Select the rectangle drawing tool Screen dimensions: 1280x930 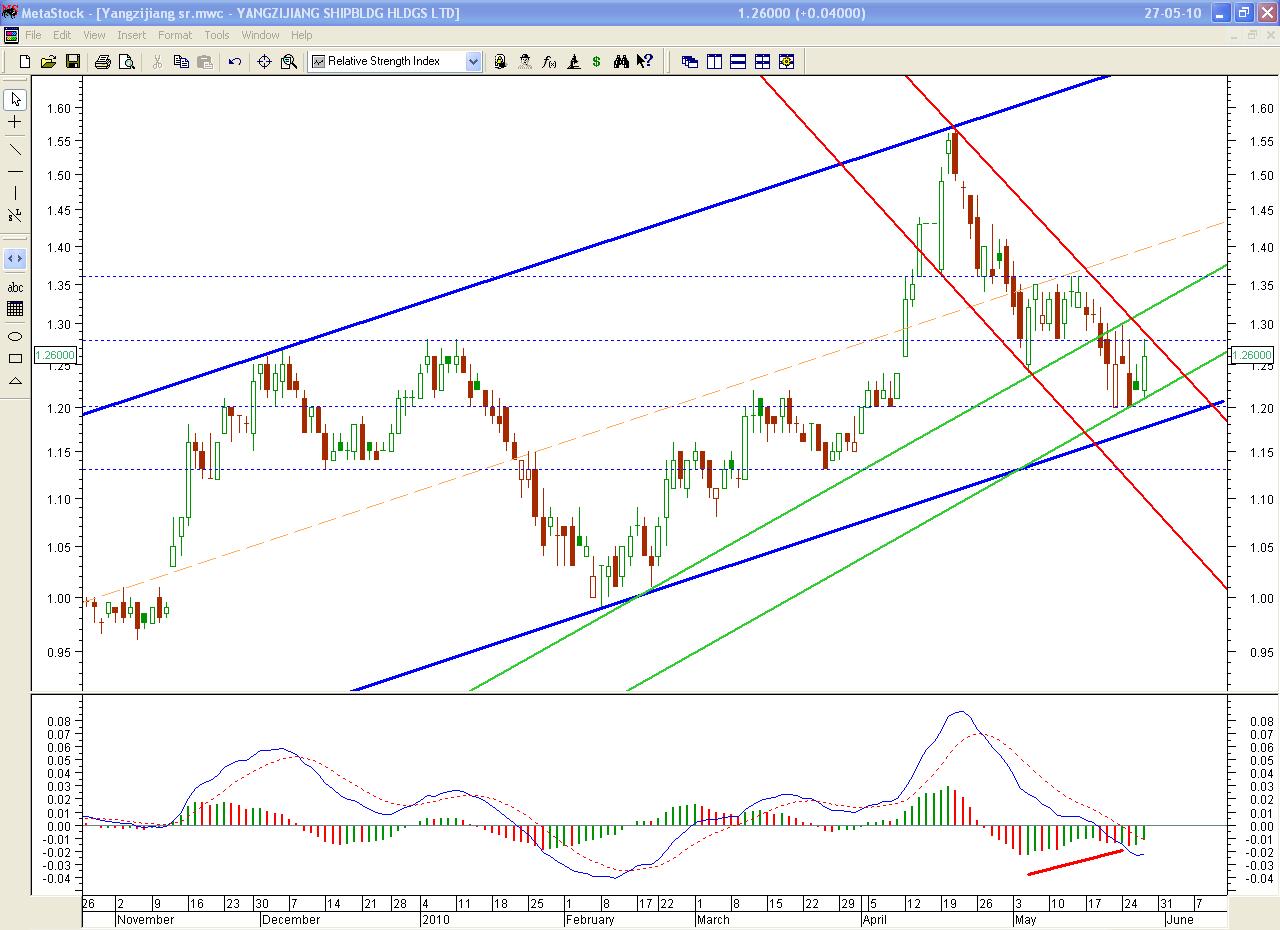tap(15, 358)
